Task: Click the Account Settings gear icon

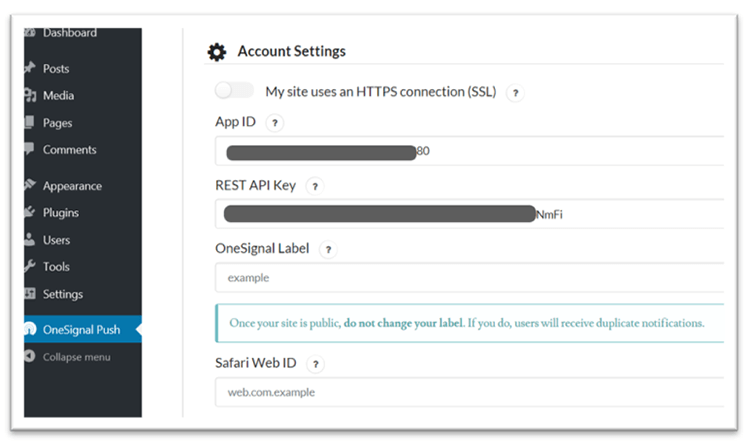Action: coord(216,53)
